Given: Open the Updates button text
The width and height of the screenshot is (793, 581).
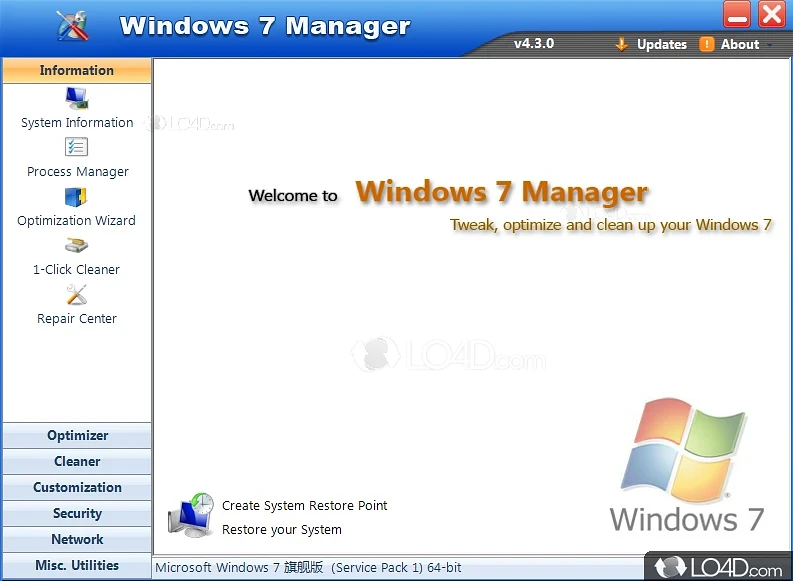Looking at the screenshot, I should click(662, 44).
